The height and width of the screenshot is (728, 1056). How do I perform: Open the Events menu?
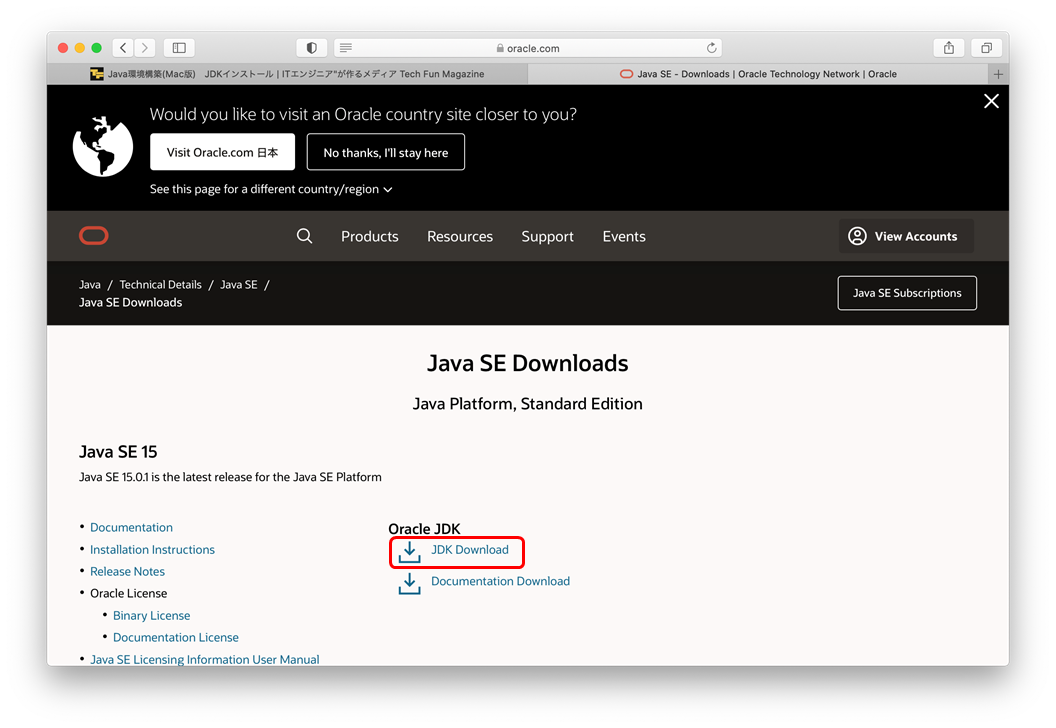coord(624,236)
